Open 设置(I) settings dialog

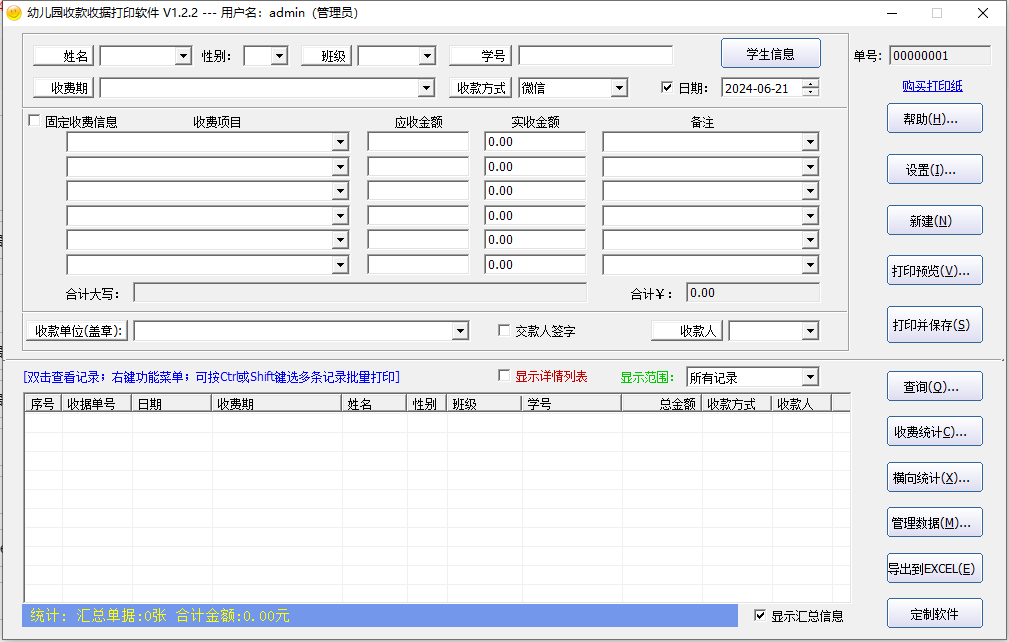point(934,170)
